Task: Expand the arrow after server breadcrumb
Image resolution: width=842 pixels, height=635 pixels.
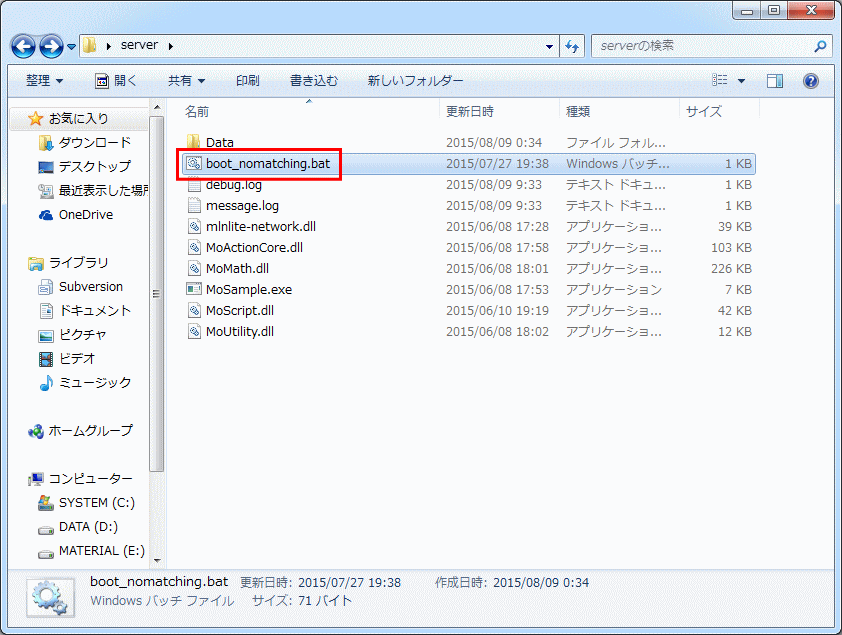Action: click(x=171, y=46)
